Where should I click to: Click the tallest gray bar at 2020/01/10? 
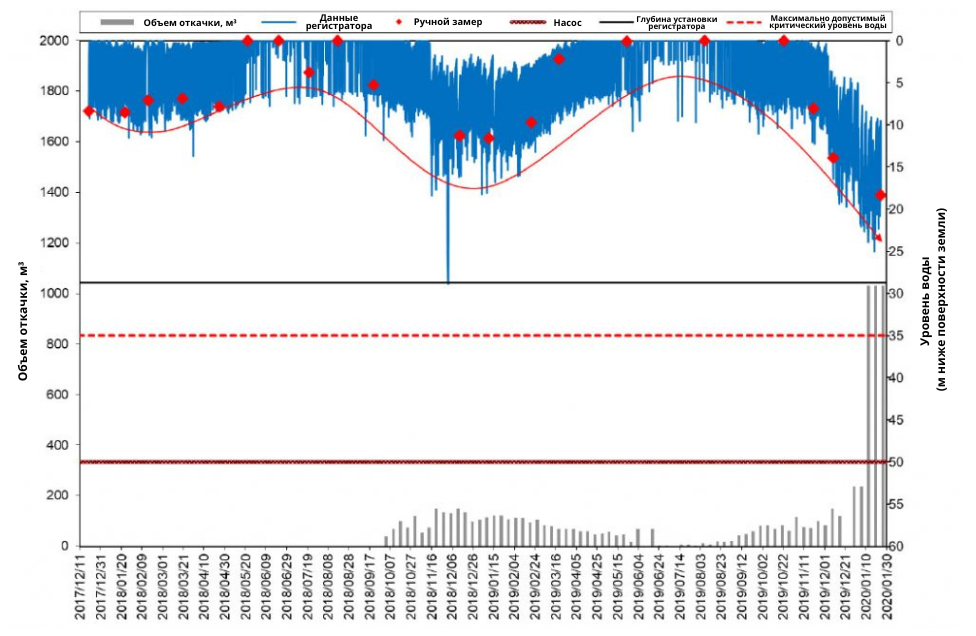(868, 416)
